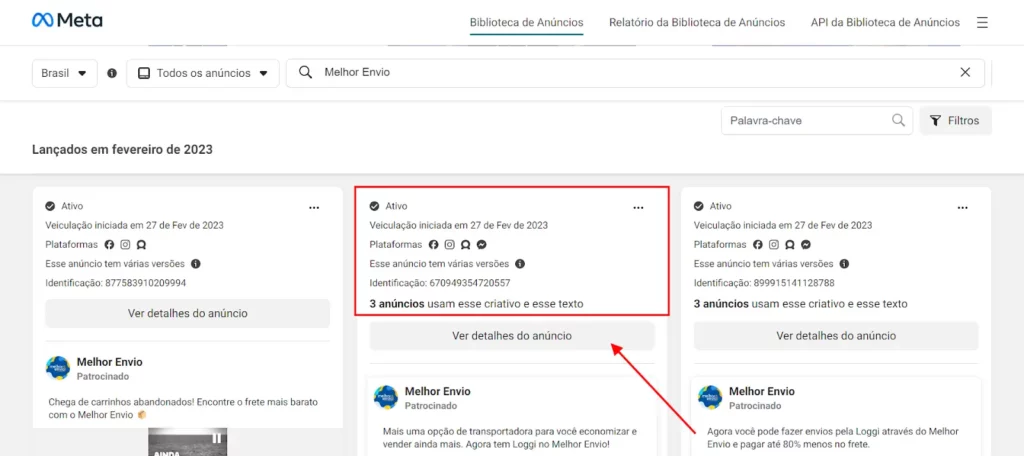Click Ativo check icon on ad 877583910209994
The height and width of the screenshot is (456, 1024).
50,206
